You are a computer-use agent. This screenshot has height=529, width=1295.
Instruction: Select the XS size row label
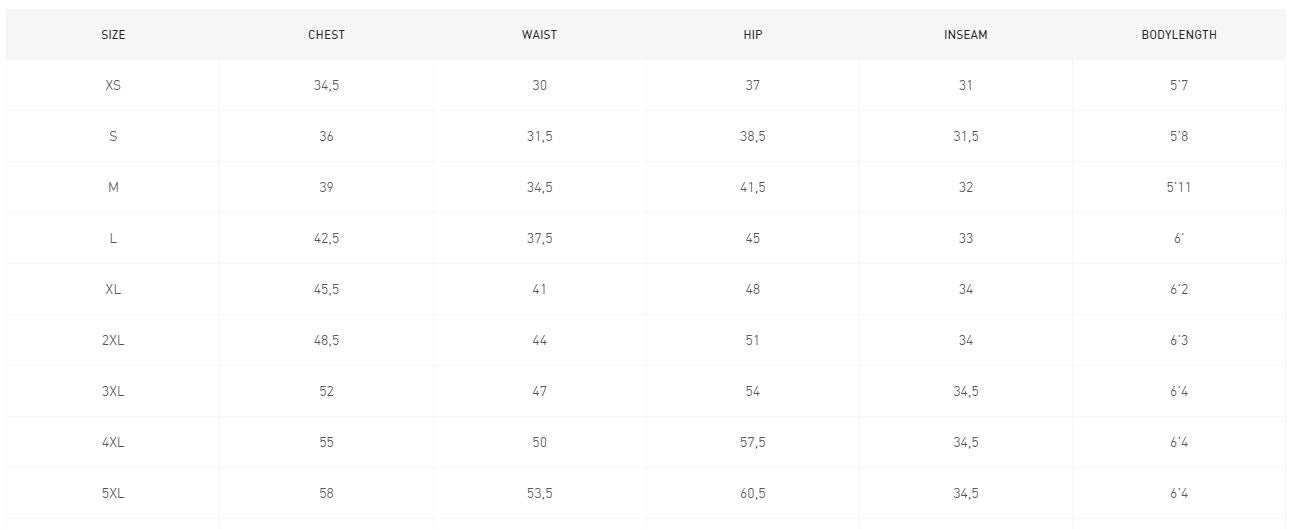pos(113,86)
